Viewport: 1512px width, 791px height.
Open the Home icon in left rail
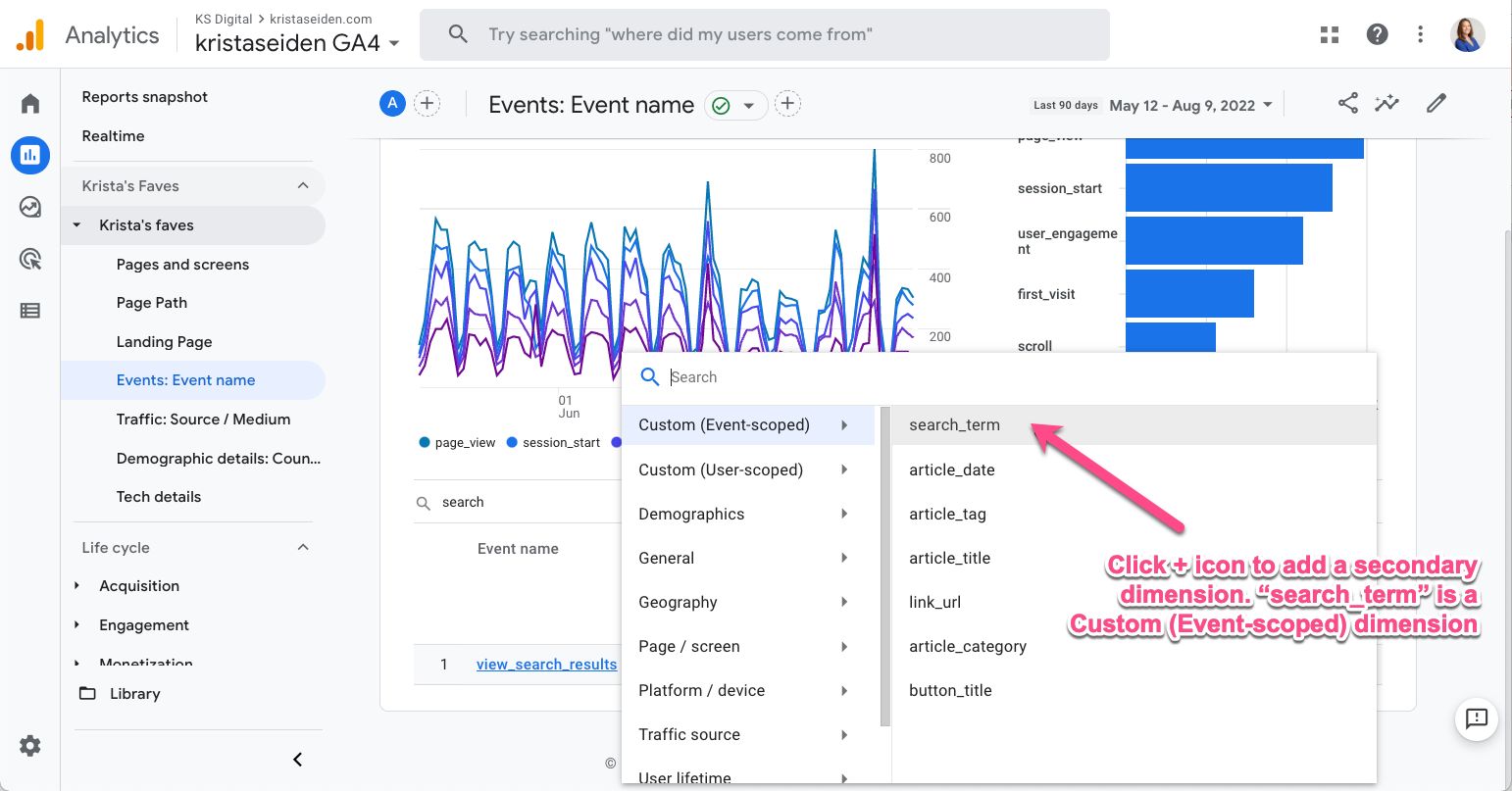tap(30, 104)
